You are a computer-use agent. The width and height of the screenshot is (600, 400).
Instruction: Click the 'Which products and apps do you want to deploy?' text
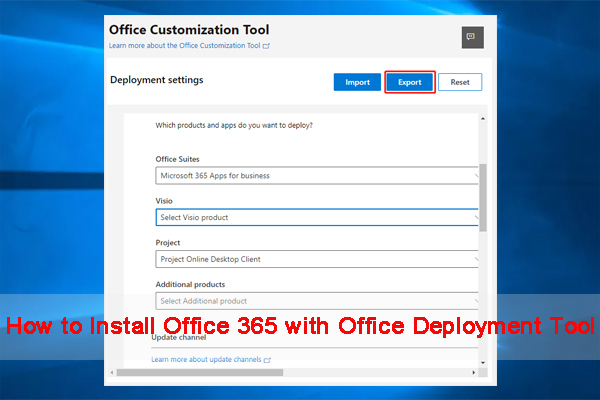[x=234, y=125]
